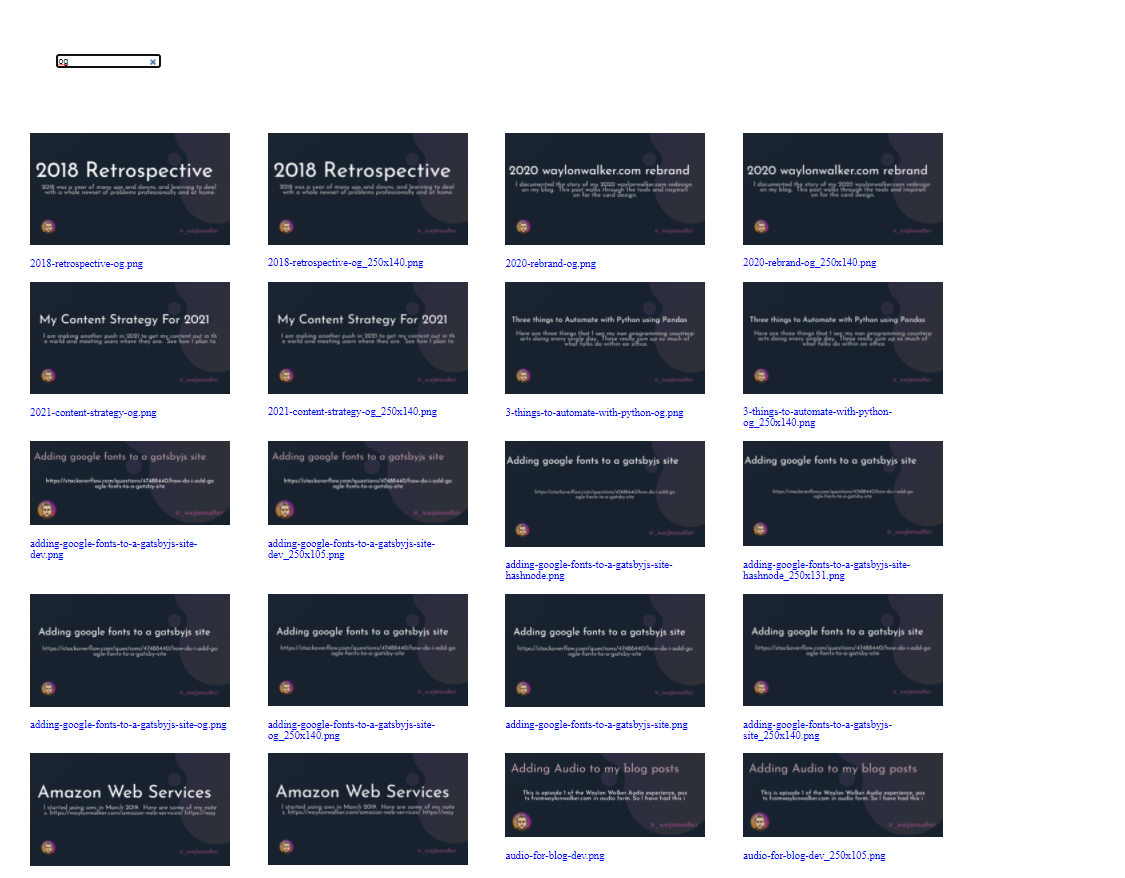Open the 2018-retrospective-og_250x140.png link

coord(345,263)
